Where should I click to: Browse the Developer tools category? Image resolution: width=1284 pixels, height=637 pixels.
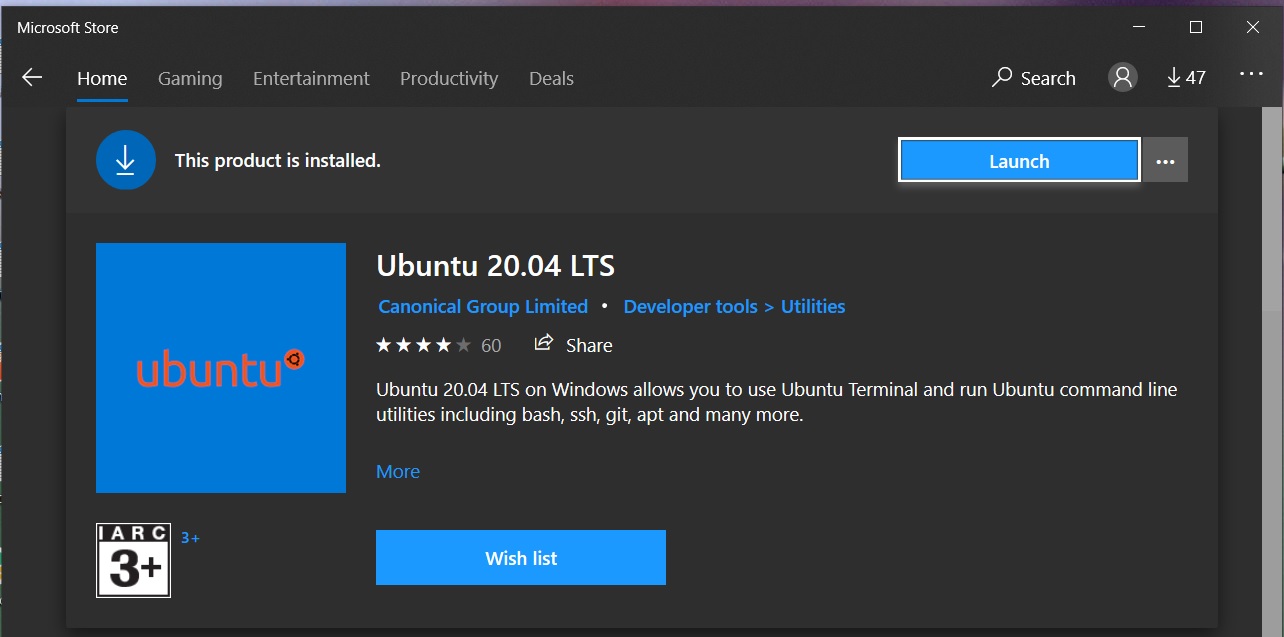tap(690, 307)
